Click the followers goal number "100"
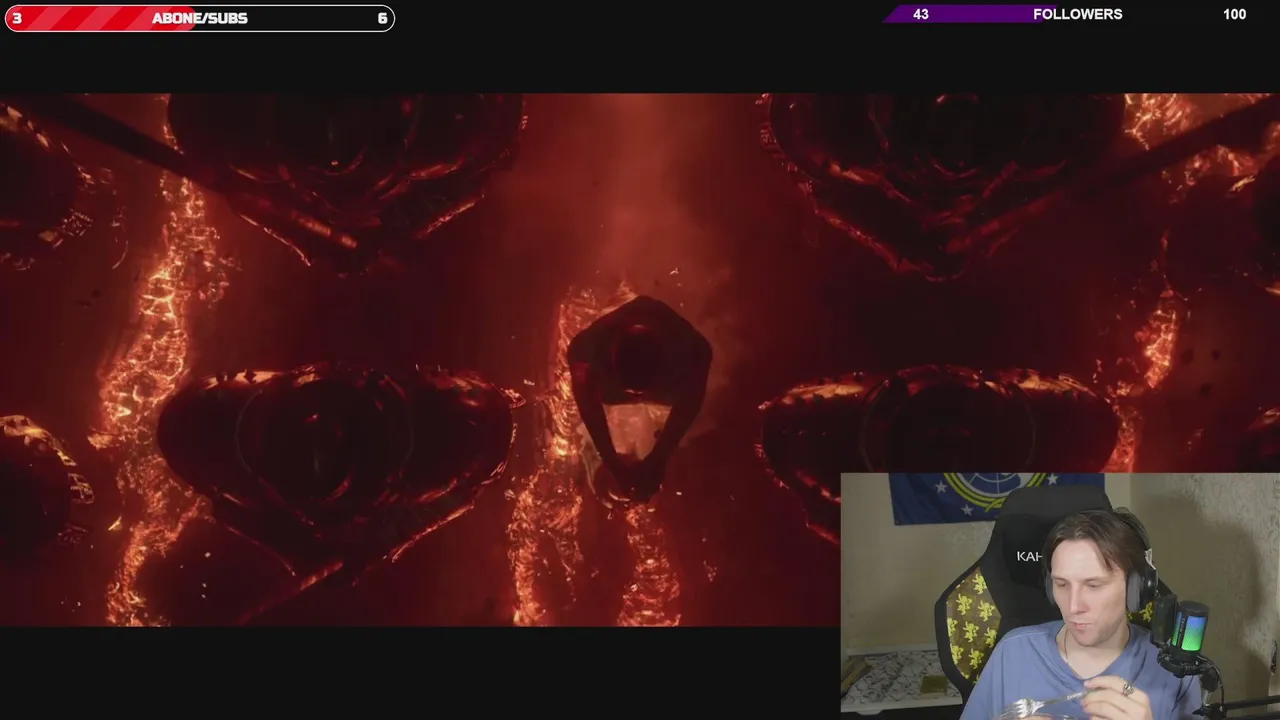Screen dimensions: 1280x720 click(x=1234, y=14)
